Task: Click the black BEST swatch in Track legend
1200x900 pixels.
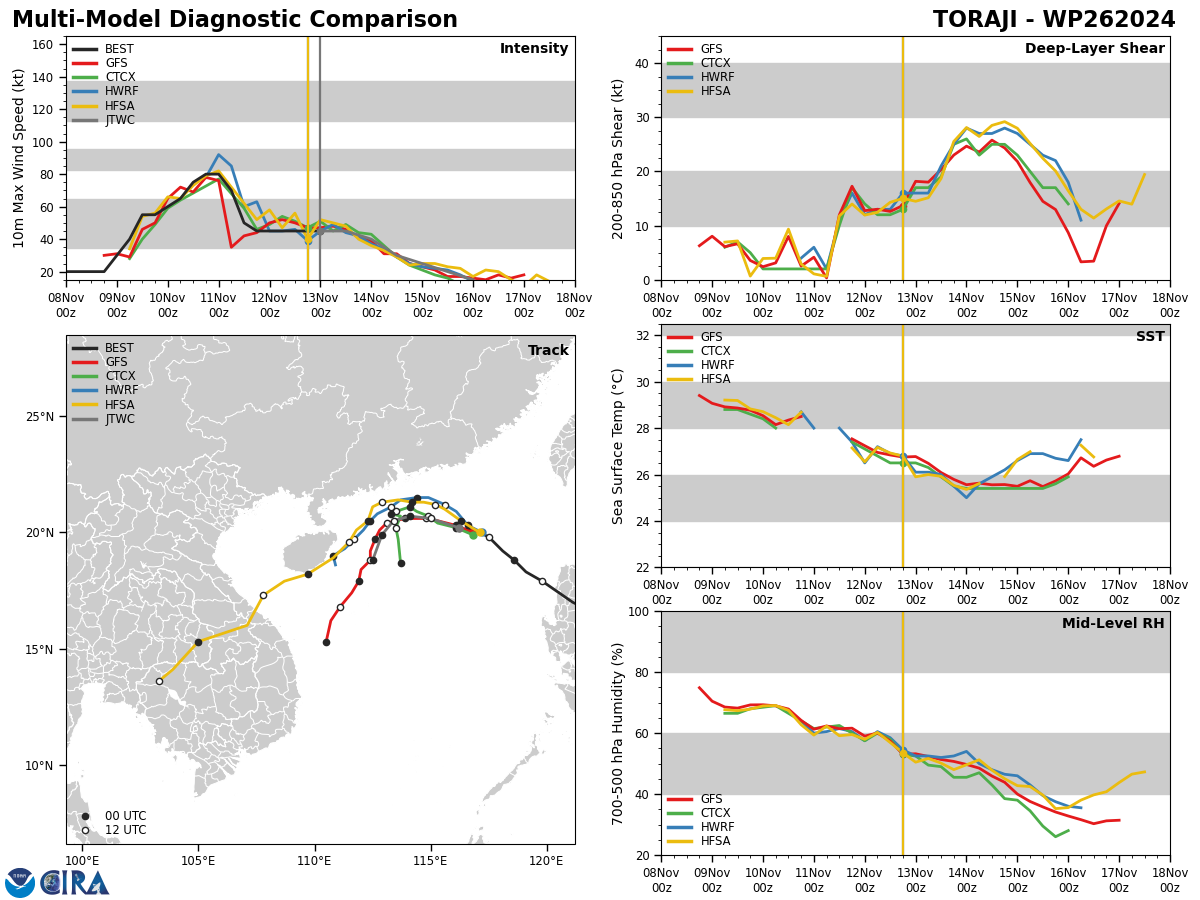Action: (x=85, y=349)
